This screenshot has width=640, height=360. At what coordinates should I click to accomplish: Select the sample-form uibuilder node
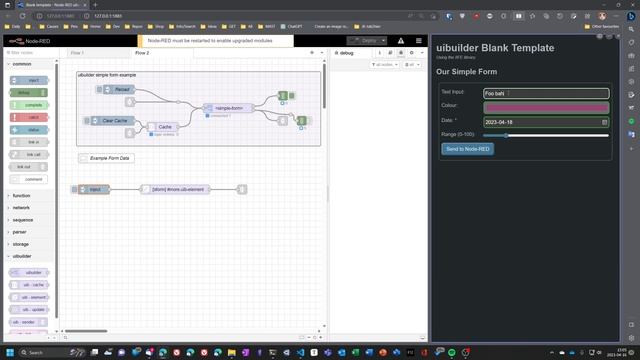pos(229,108)
